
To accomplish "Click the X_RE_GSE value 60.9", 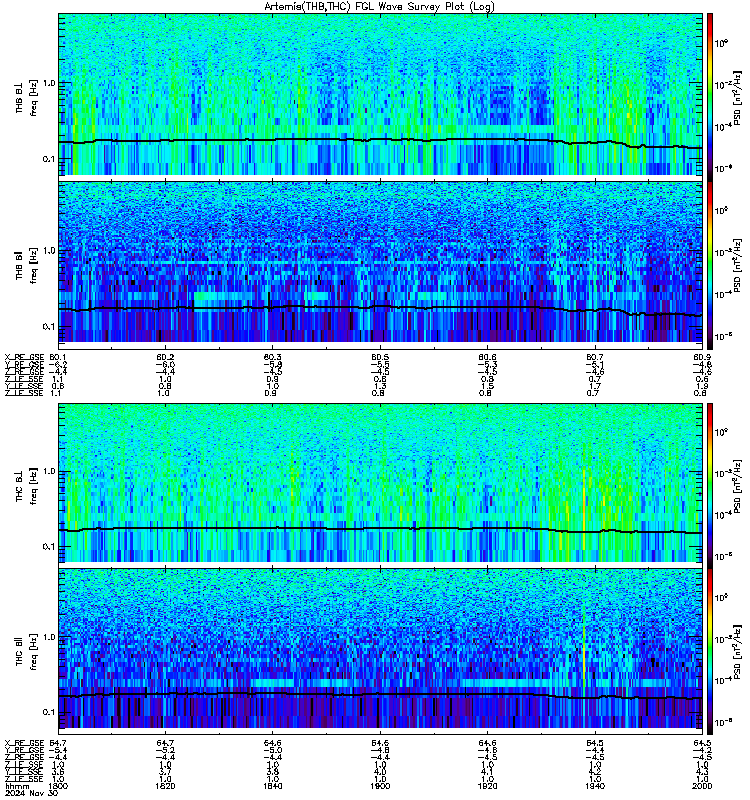I will [702, 357].
